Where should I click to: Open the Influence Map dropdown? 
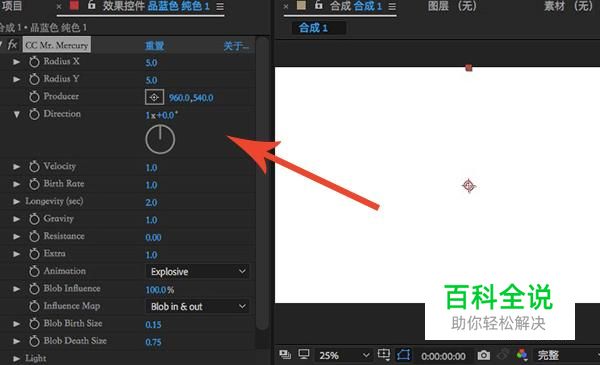[x=197, y=306]
